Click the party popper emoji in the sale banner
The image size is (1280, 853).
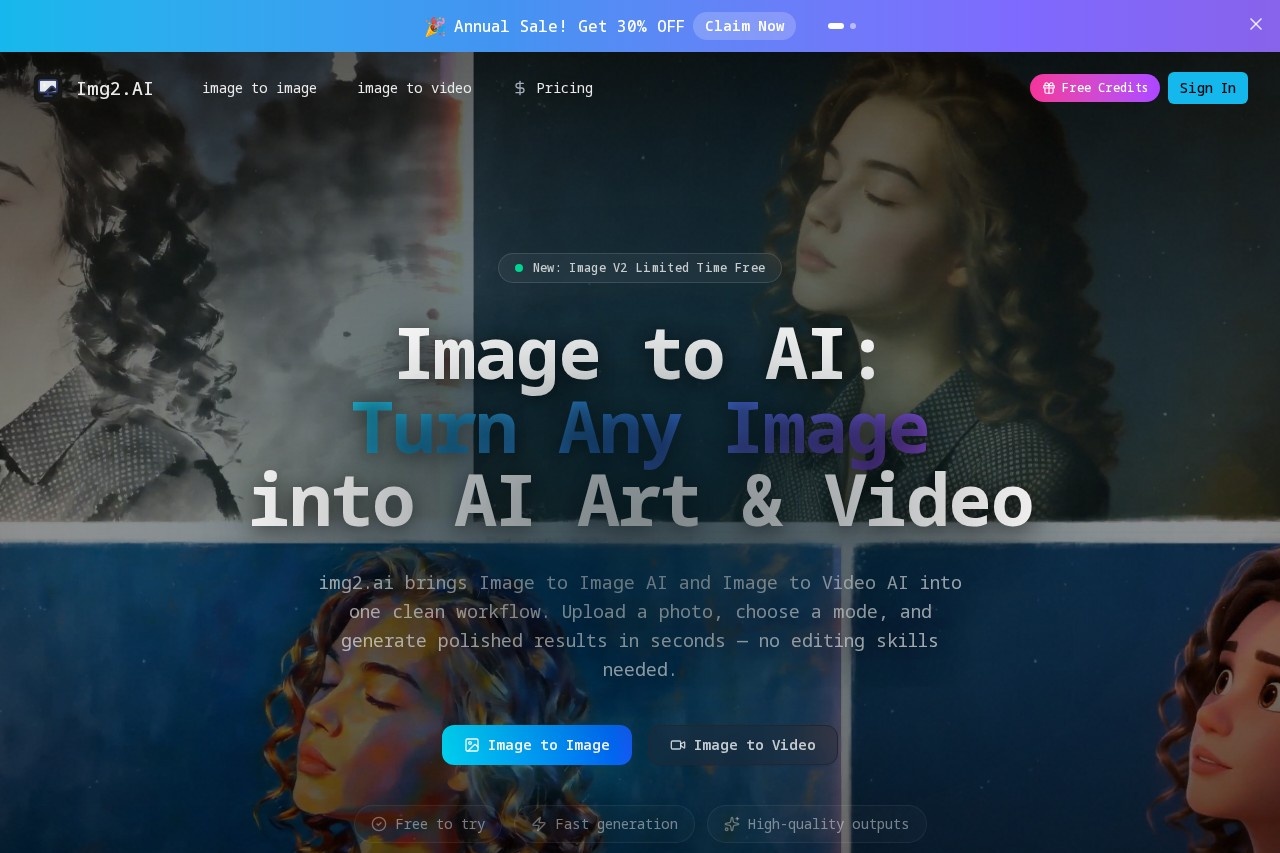click(434, 26)
